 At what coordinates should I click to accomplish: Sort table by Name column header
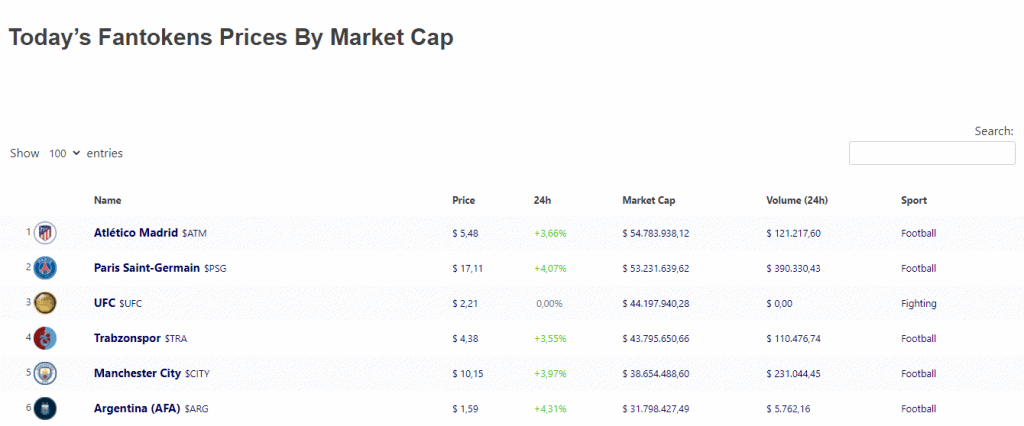pos(108,201)
